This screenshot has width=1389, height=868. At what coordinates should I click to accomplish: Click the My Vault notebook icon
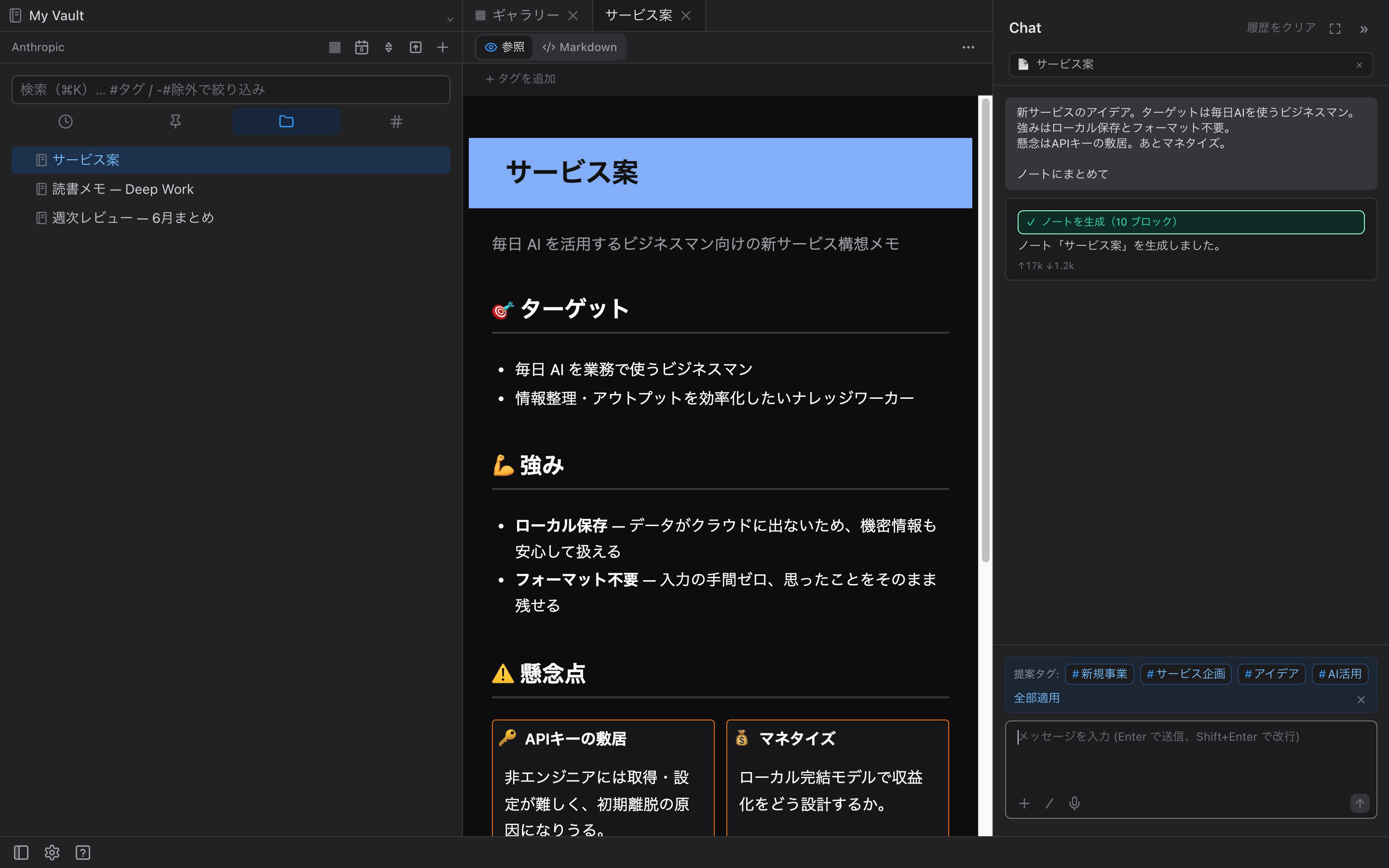click(16, 15)
